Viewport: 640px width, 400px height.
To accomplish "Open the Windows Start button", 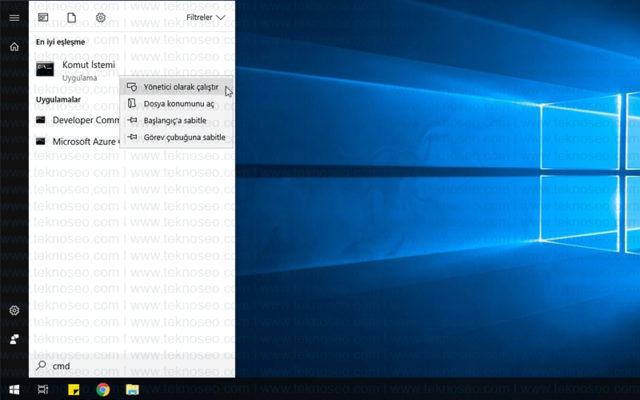I will 14,389.
